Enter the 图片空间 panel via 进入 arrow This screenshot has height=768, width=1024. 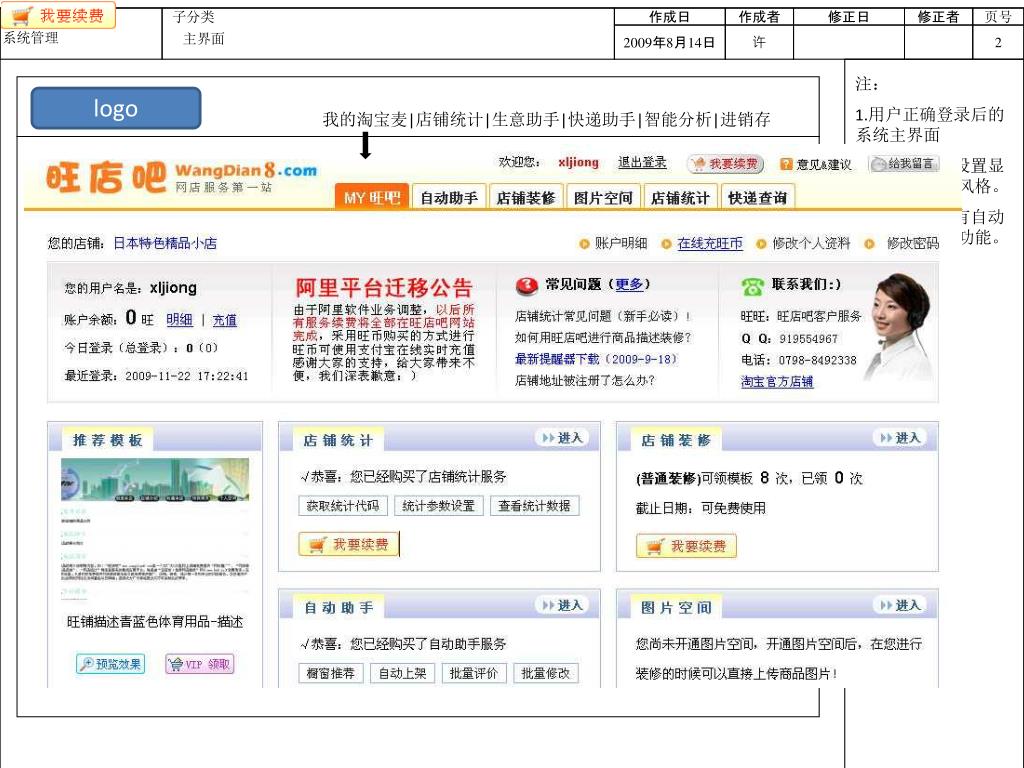pos(899,605)
